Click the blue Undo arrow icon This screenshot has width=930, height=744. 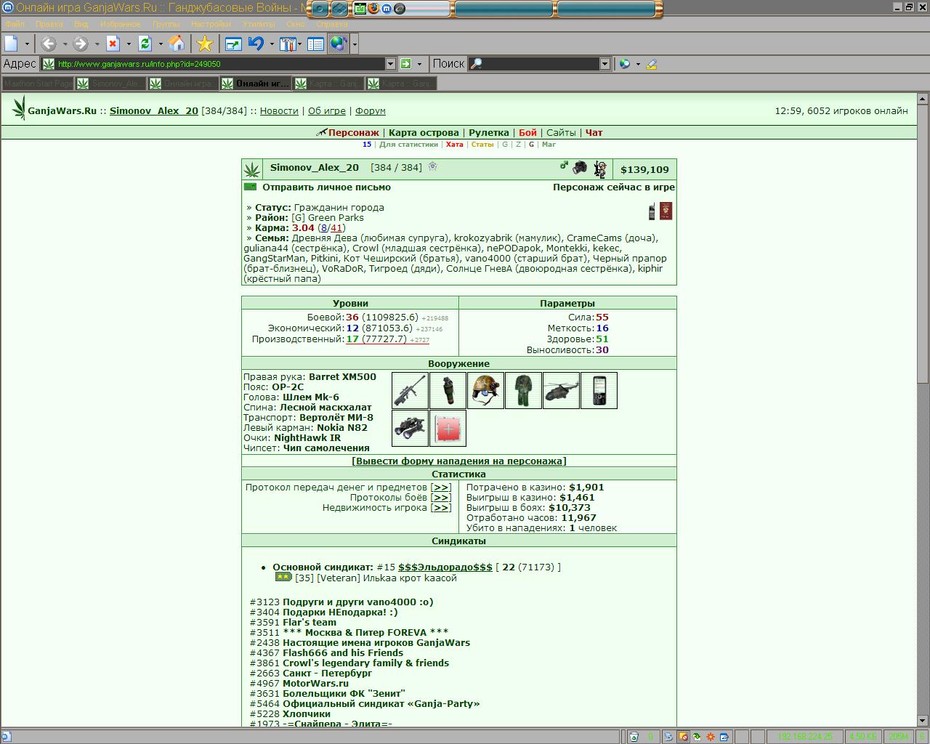(256, 43)
